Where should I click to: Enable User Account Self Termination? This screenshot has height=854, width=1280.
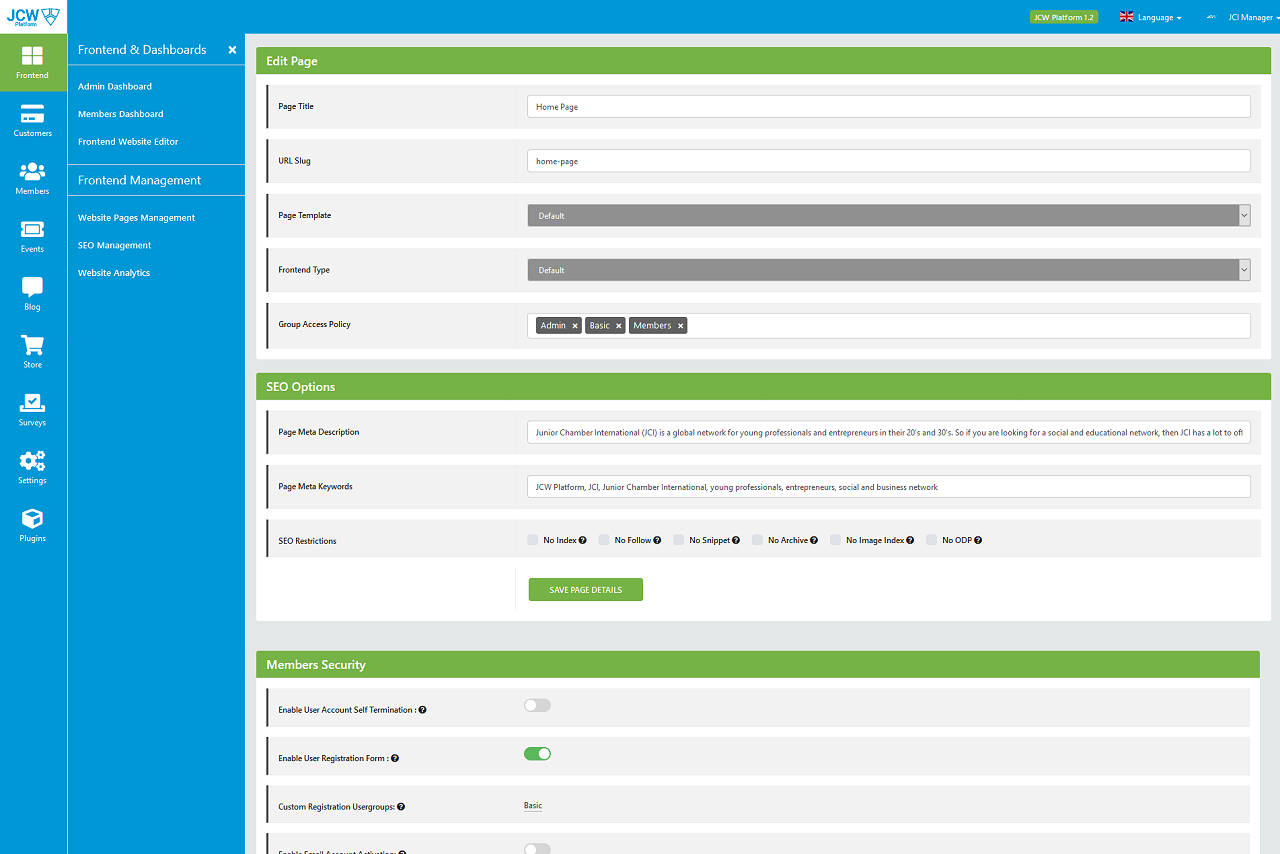(537, 705)
